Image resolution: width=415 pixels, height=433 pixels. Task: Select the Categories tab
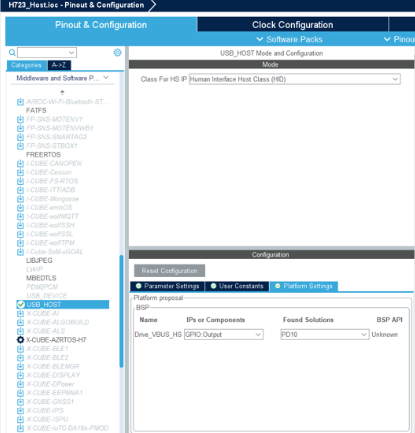click(27, 65)
